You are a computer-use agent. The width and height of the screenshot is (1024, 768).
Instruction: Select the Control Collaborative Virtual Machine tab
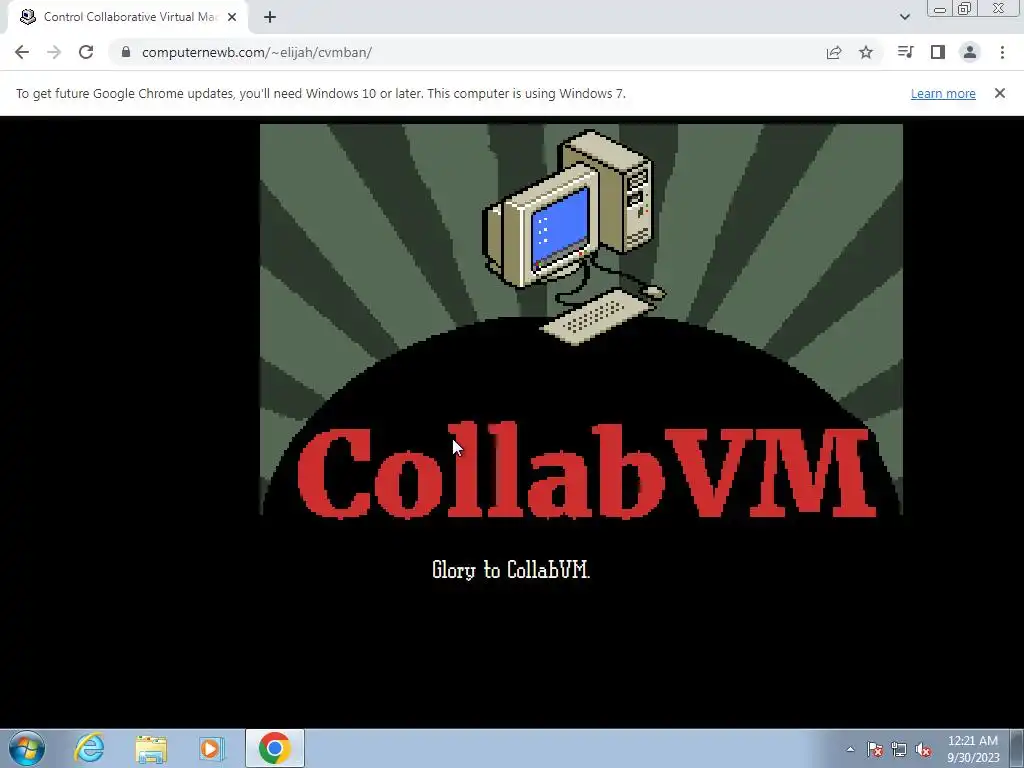pyautogui.click(x=127, y=17)
